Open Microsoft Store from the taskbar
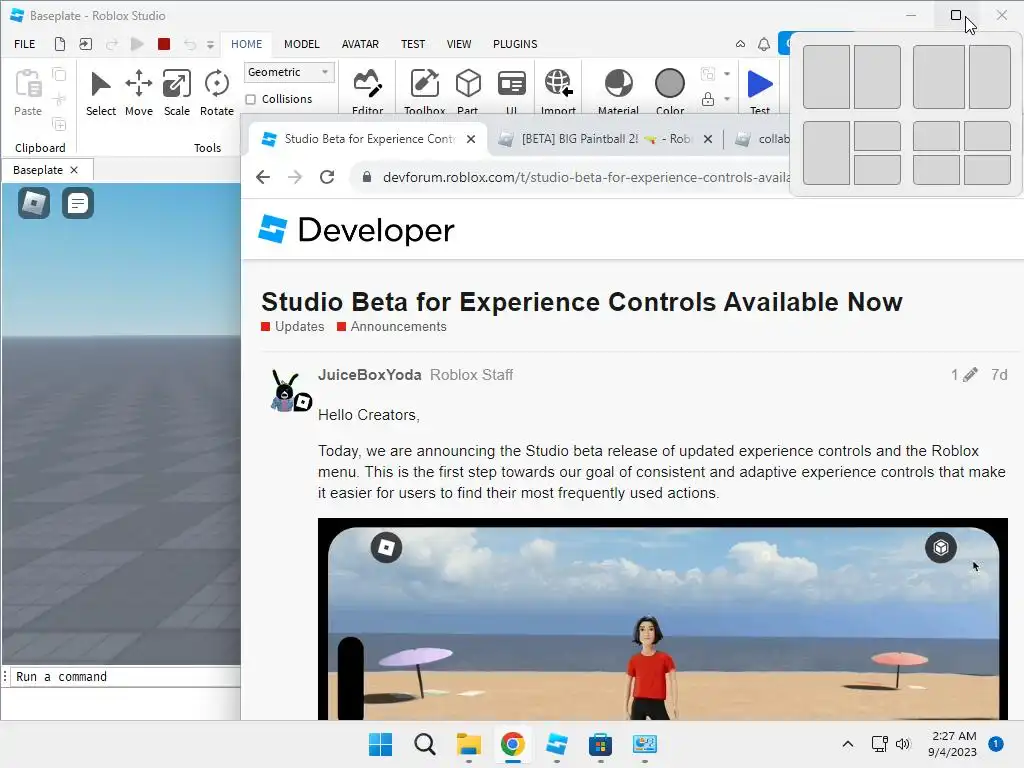 point(600,744)
